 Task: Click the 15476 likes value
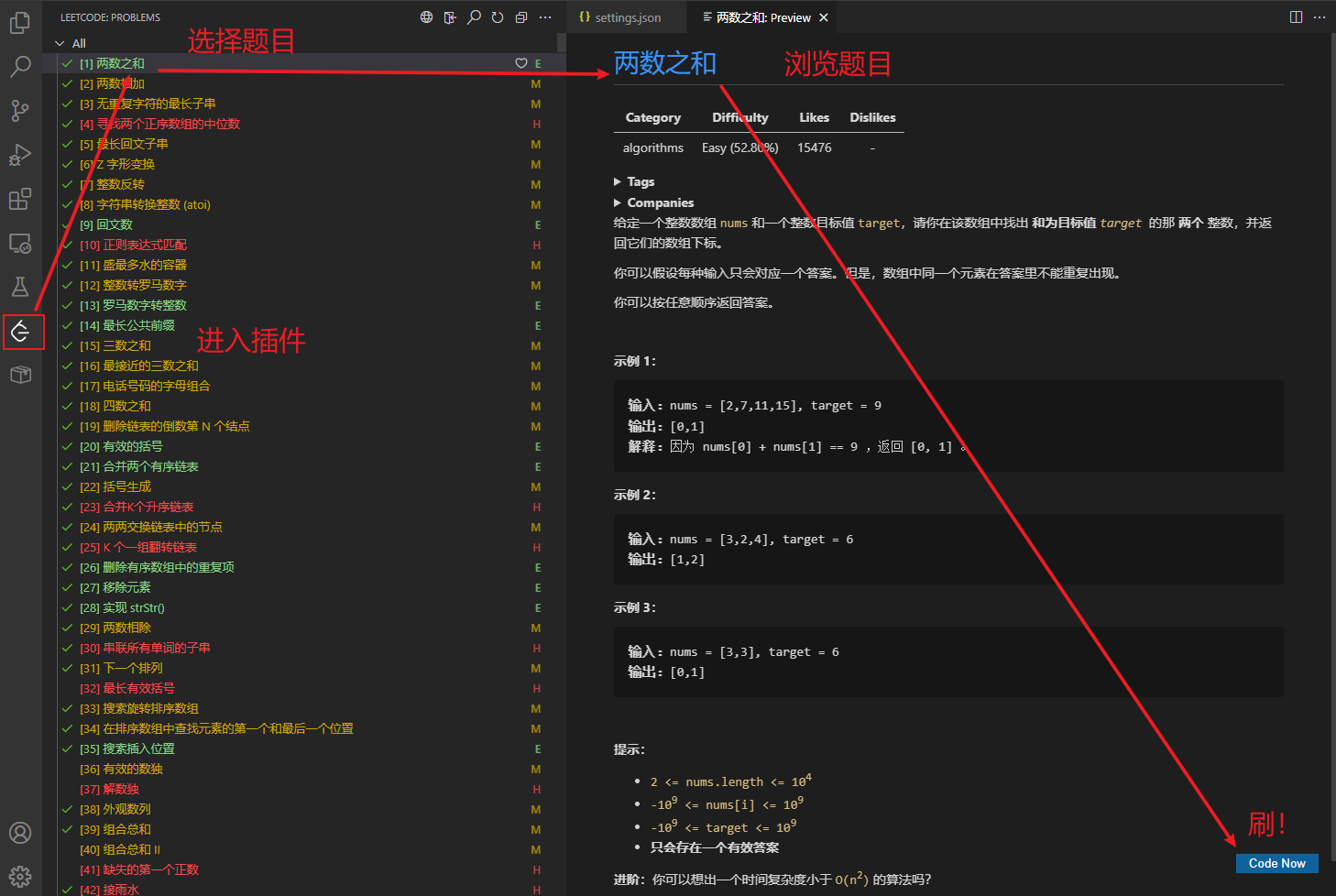click(815, 148)
